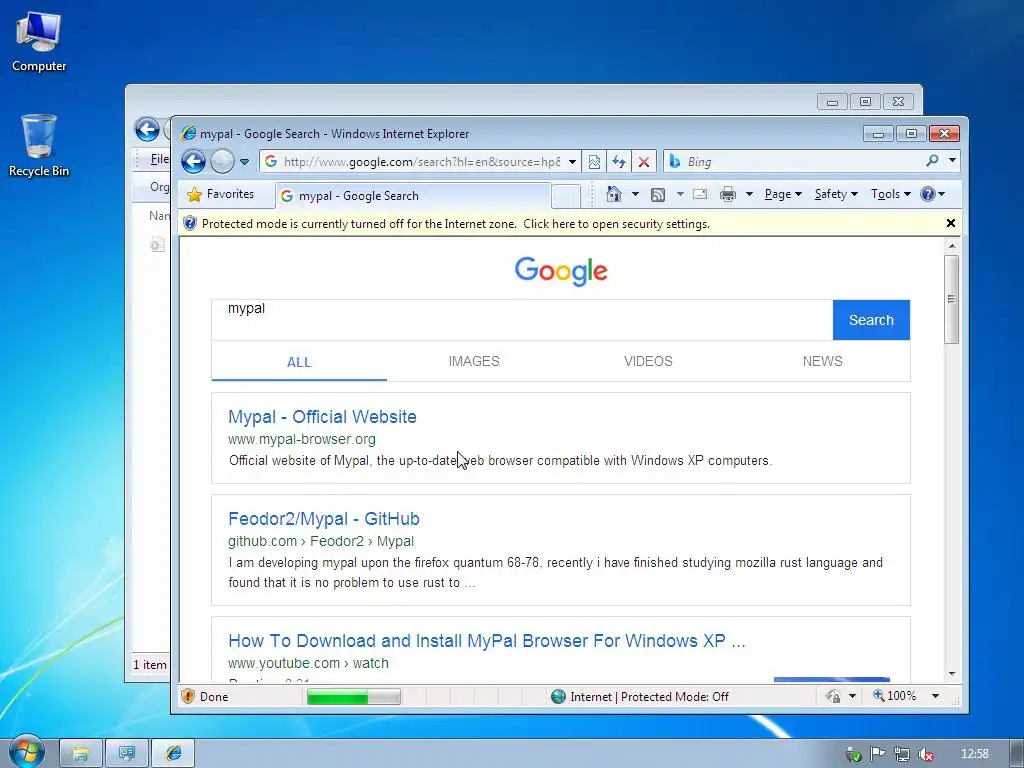The height and width of the screenshot is (768, 1024).
Task: Open the How To Download MyPal video link
Action: coord(487,641)
